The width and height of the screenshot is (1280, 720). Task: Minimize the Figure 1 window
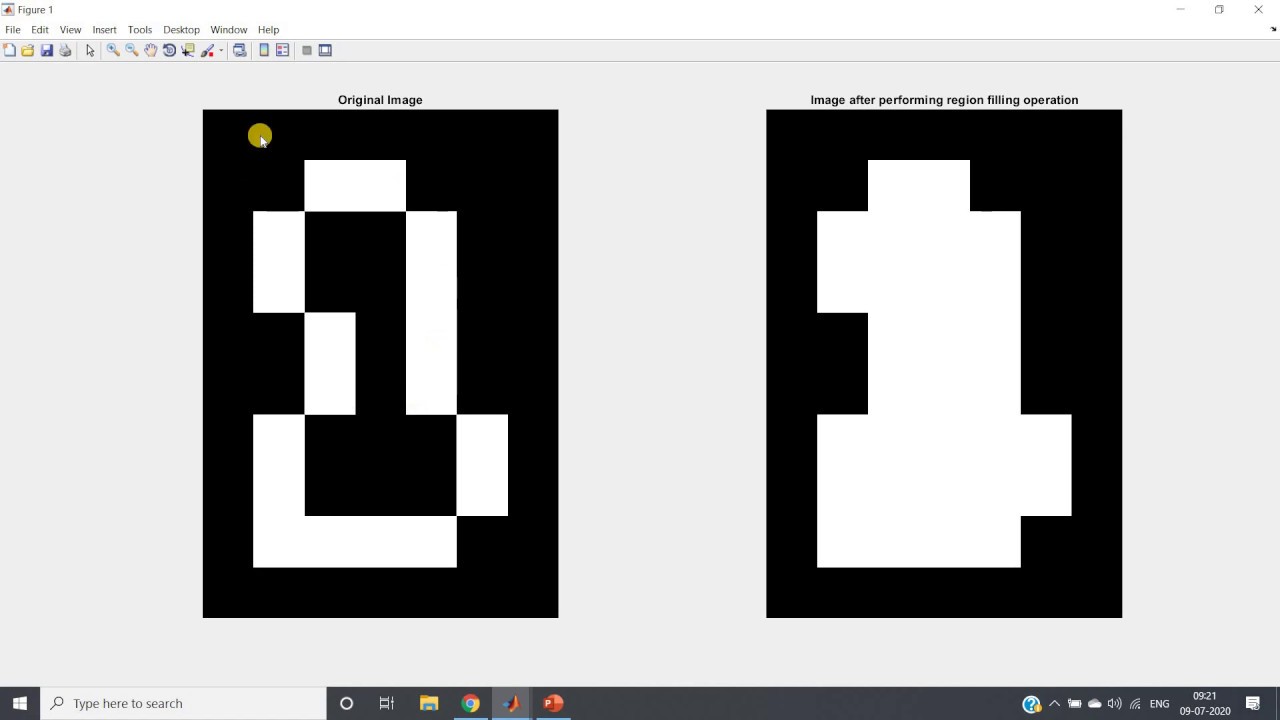(1180, 9)
